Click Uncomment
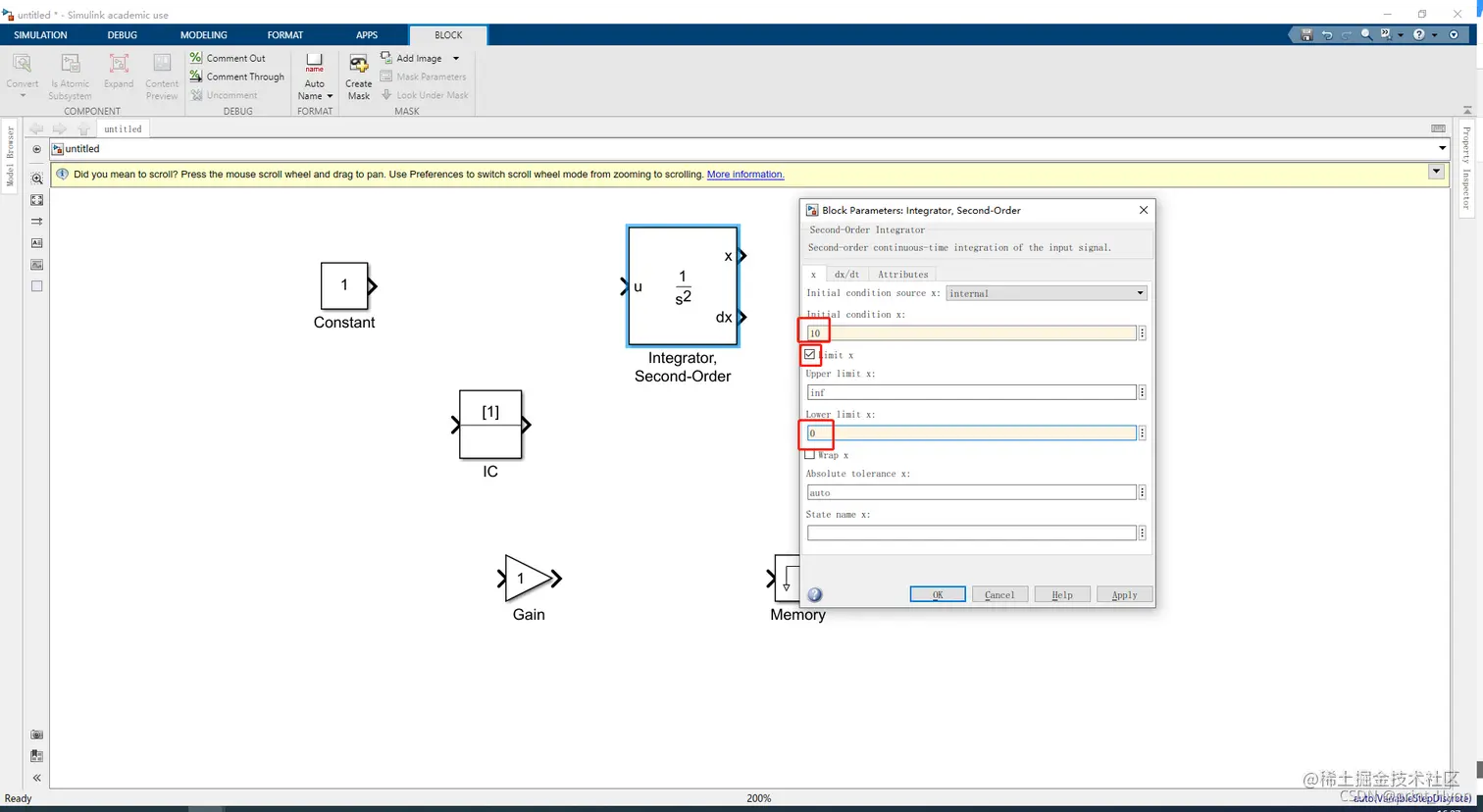The height and width of the screenshot is (812, 1483). [224, 95]
